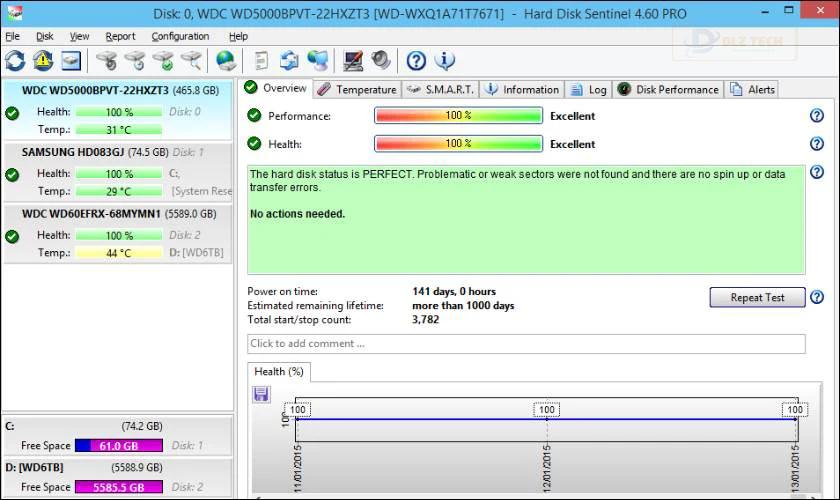This screenshot has width=840, height=500.
Task: Switch to the Overview tab
Action: point(276,88)
